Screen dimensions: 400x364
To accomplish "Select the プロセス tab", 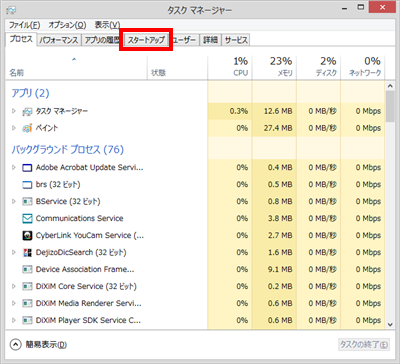I will point(21,39).
